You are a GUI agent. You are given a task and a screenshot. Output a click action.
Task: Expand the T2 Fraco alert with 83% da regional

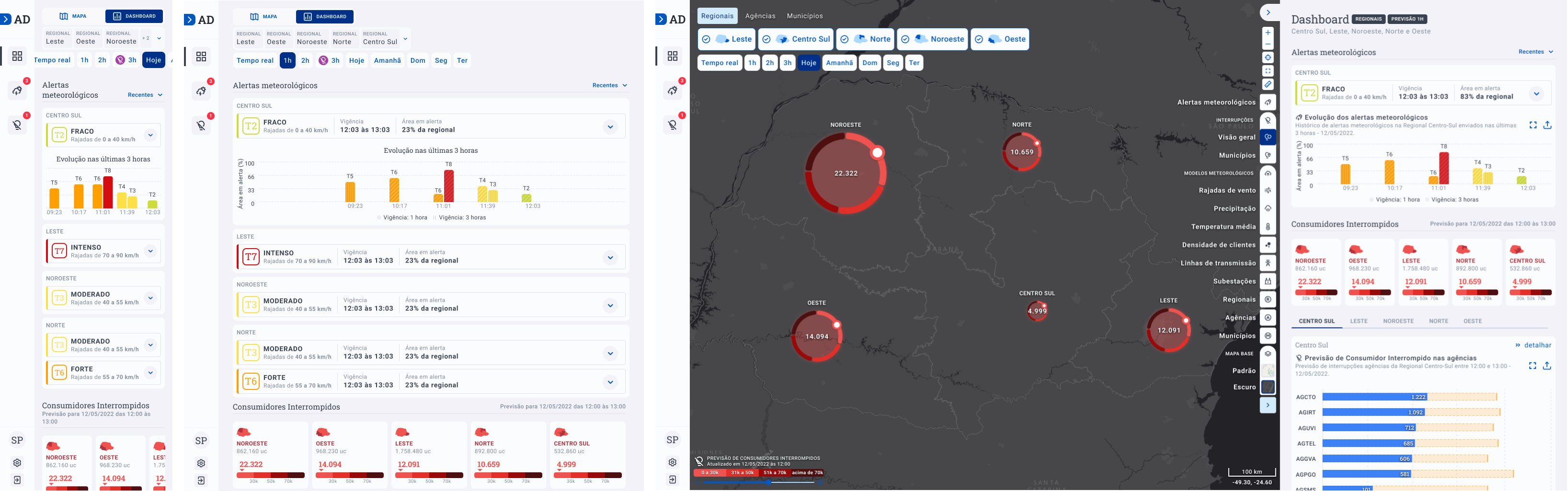tap(1536, 93)
